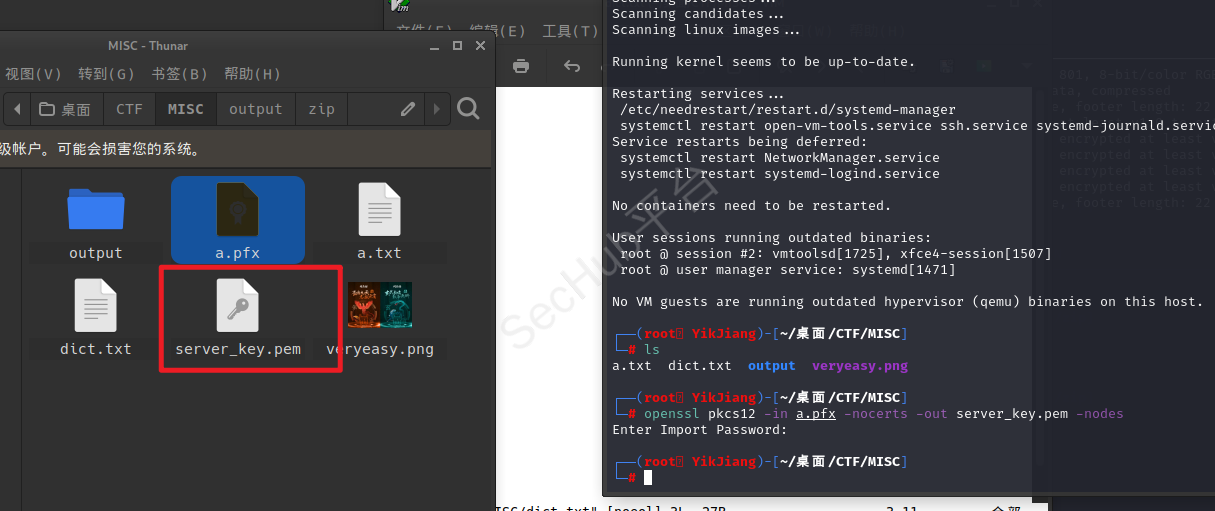Open the 视图(V) menu
The image size is (1215, 511).
click(x=33, y=74)
